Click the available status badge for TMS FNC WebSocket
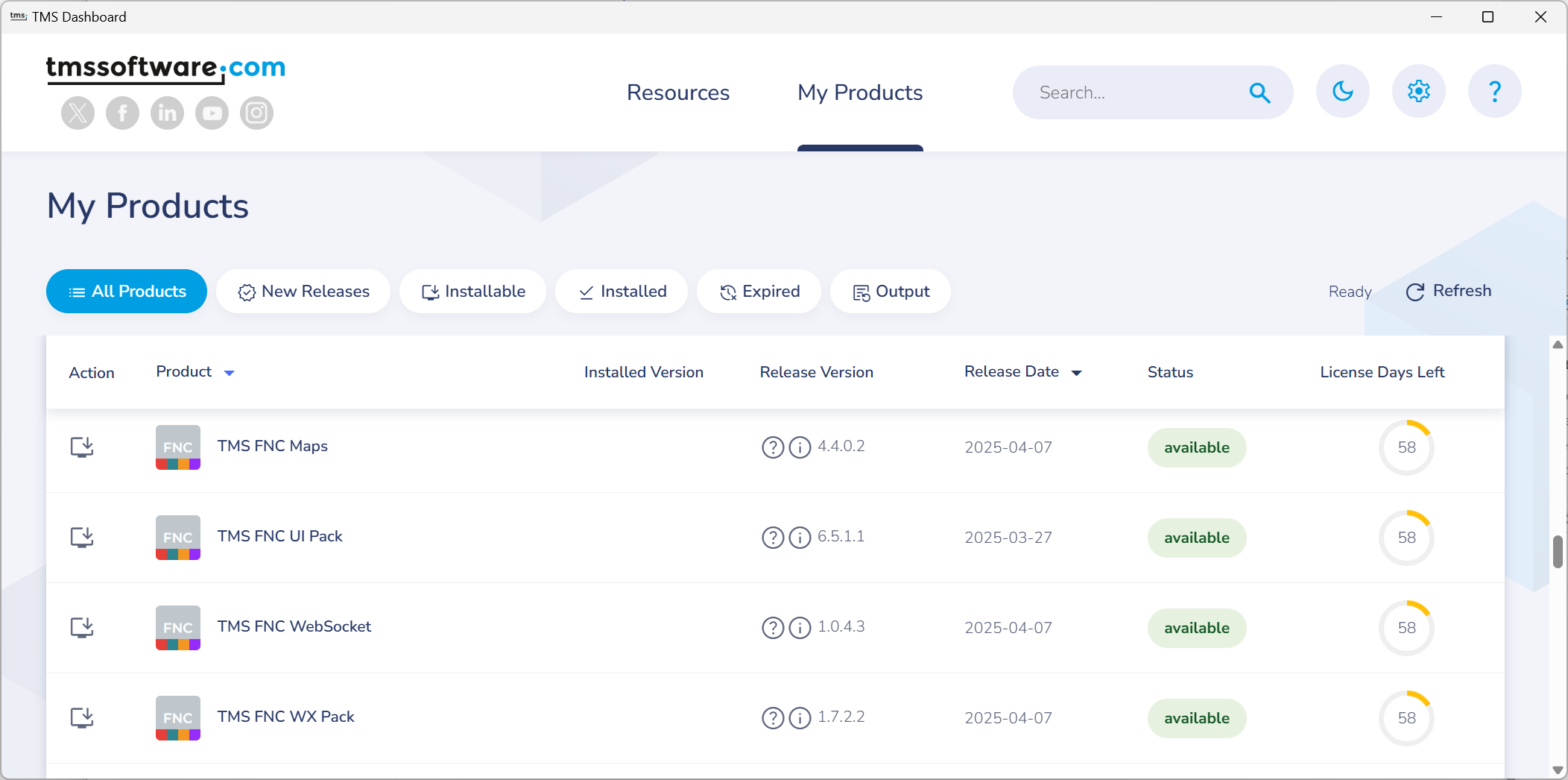 (1197, 628)
